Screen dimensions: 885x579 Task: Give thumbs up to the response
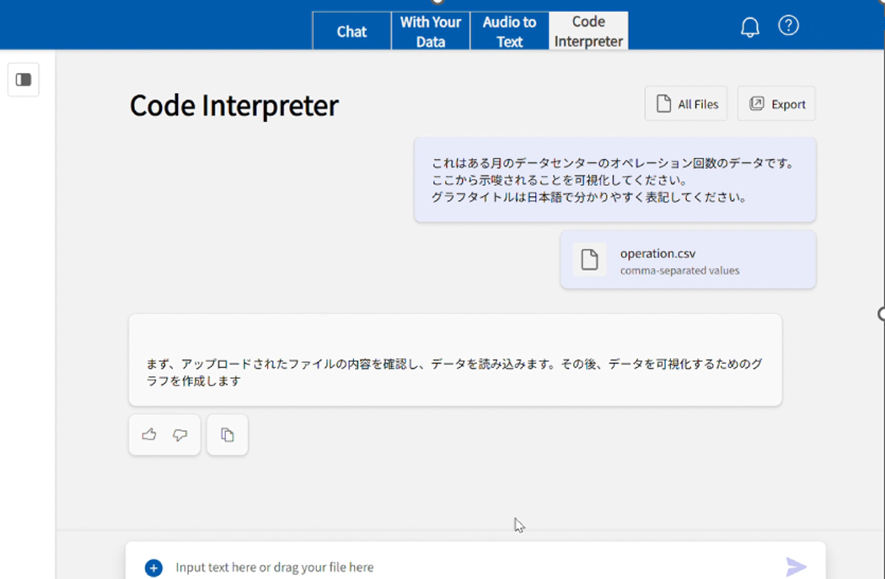click(149, 435)
